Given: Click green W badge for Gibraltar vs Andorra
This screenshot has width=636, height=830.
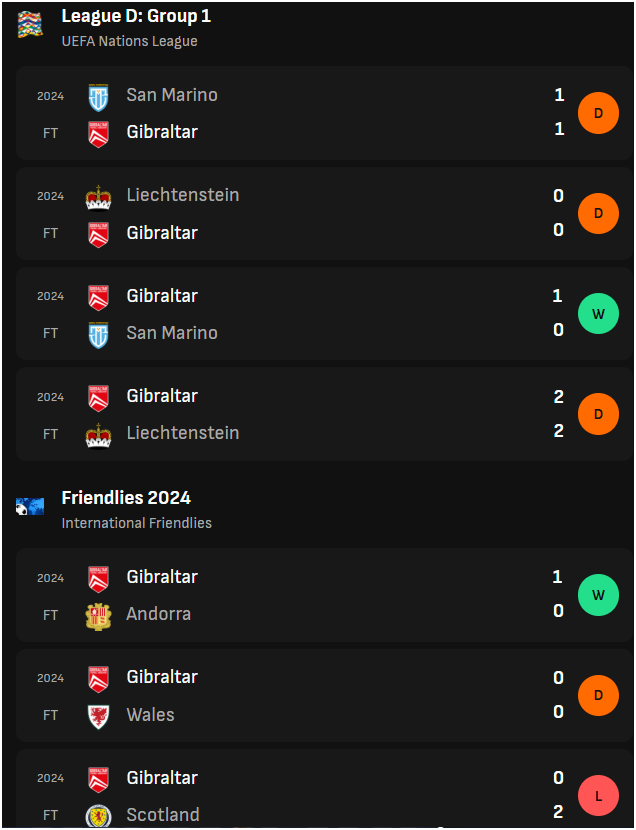Looking at the screenshot, I should pos(598,595).
